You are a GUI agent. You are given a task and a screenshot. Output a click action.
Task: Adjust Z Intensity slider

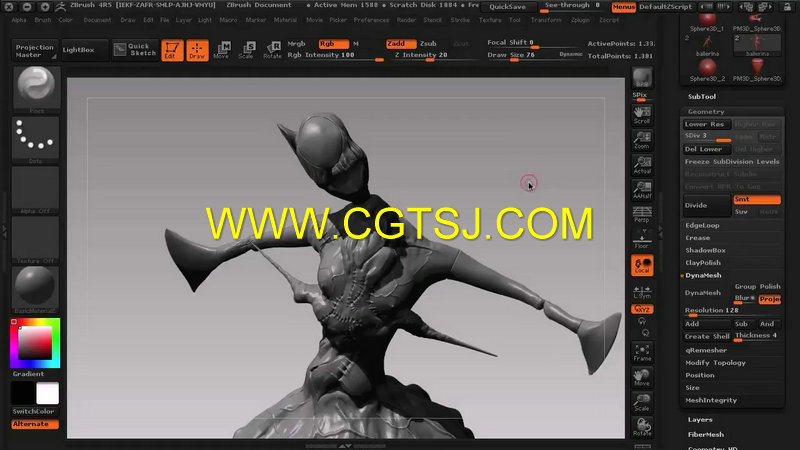click(437, 56)
